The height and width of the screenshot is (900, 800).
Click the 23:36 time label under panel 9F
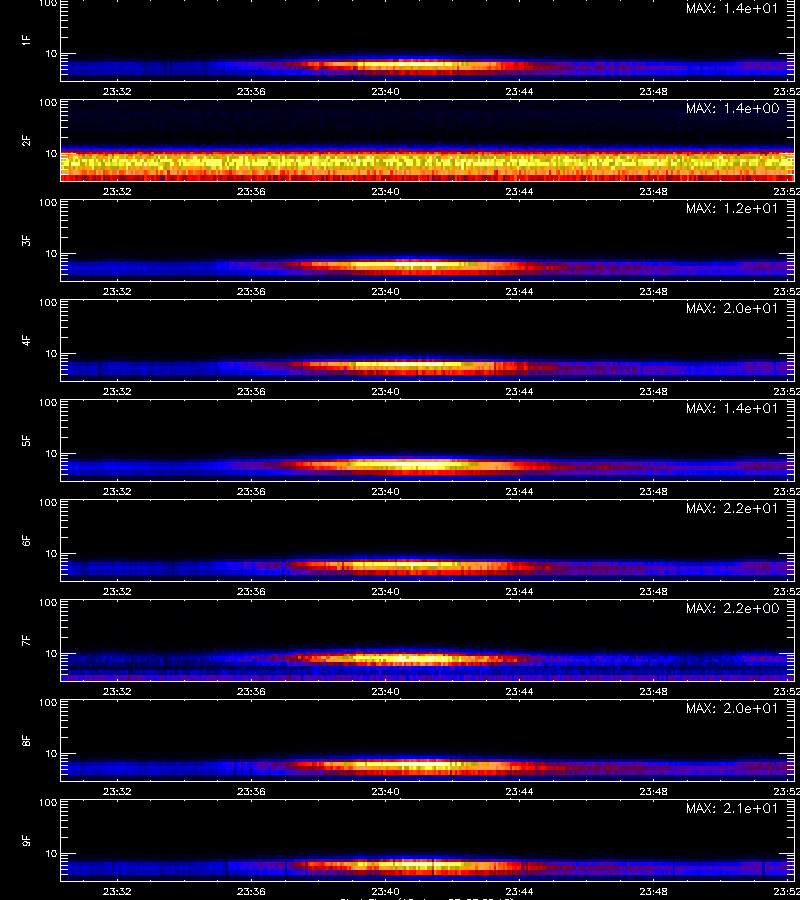tap(251, 891)
